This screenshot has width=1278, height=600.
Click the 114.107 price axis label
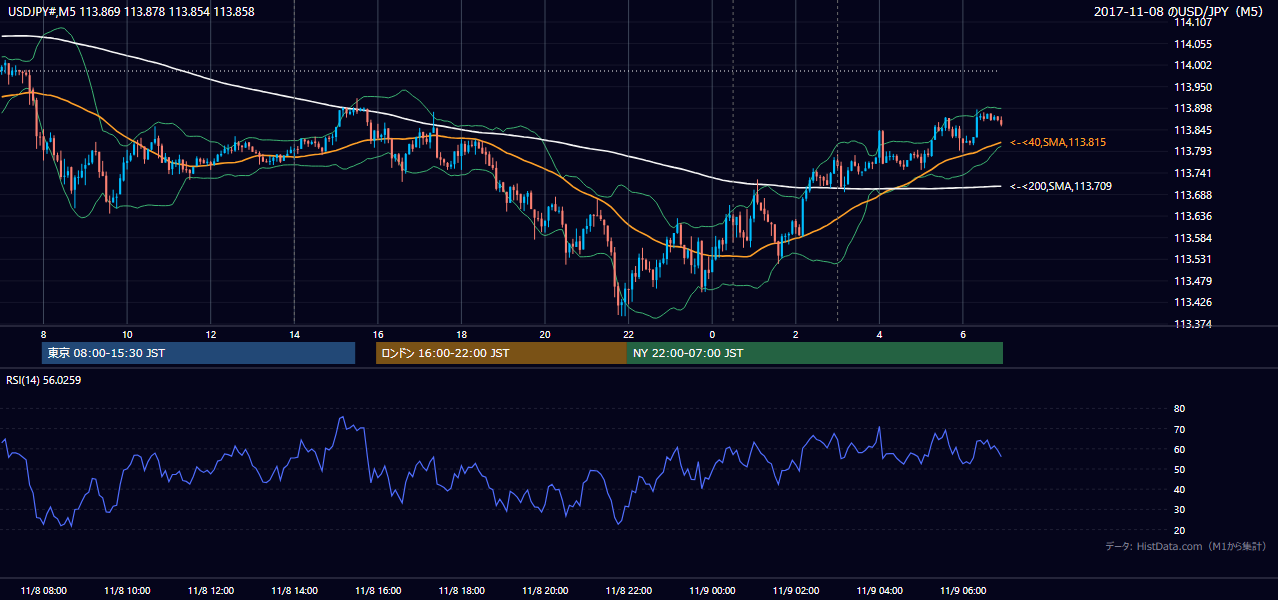point(1193,22)
